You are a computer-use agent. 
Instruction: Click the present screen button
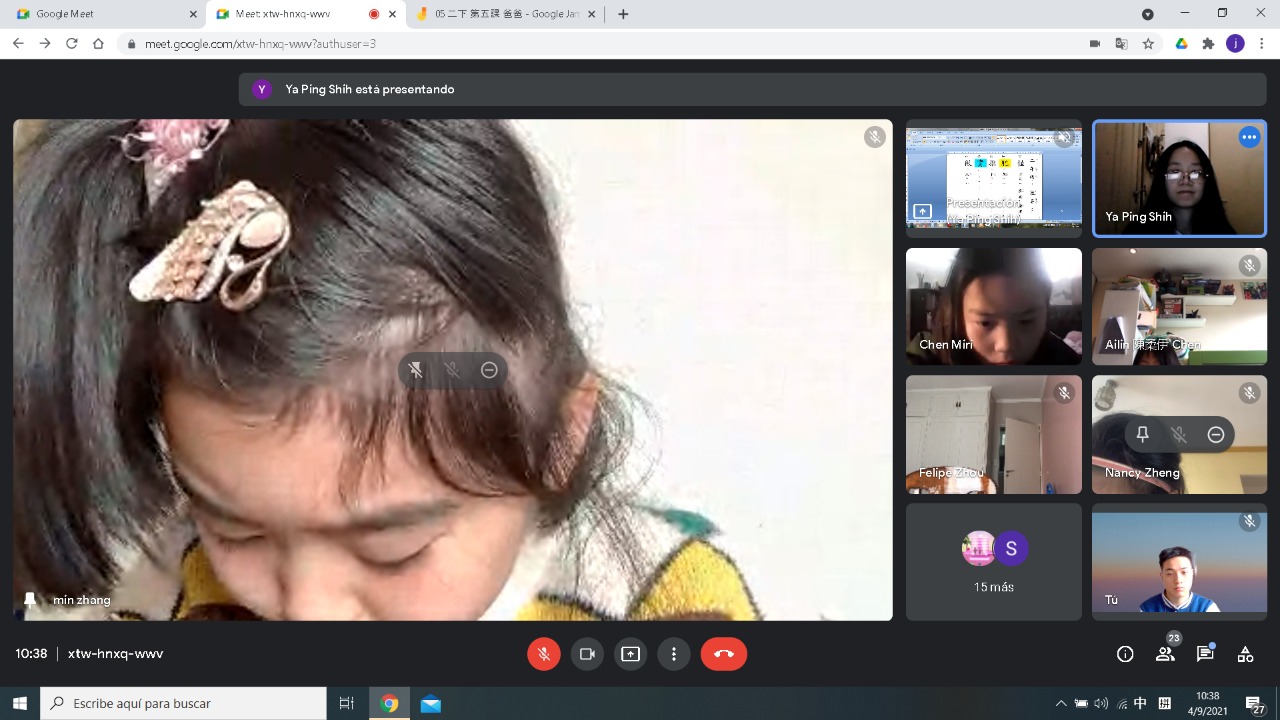(x=630, y=654)
